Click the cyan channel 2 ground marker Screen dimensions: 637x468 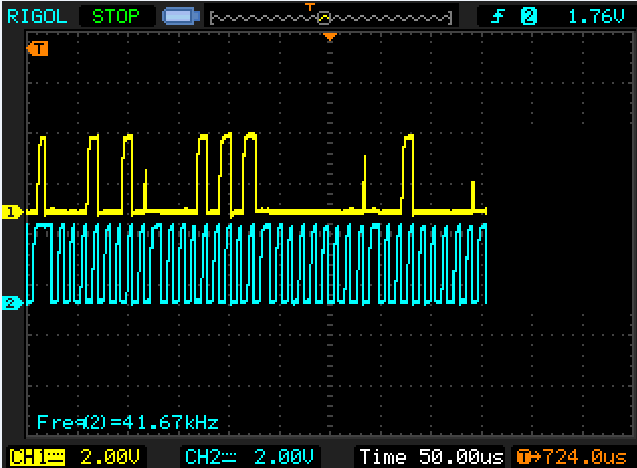pos(12,303)
